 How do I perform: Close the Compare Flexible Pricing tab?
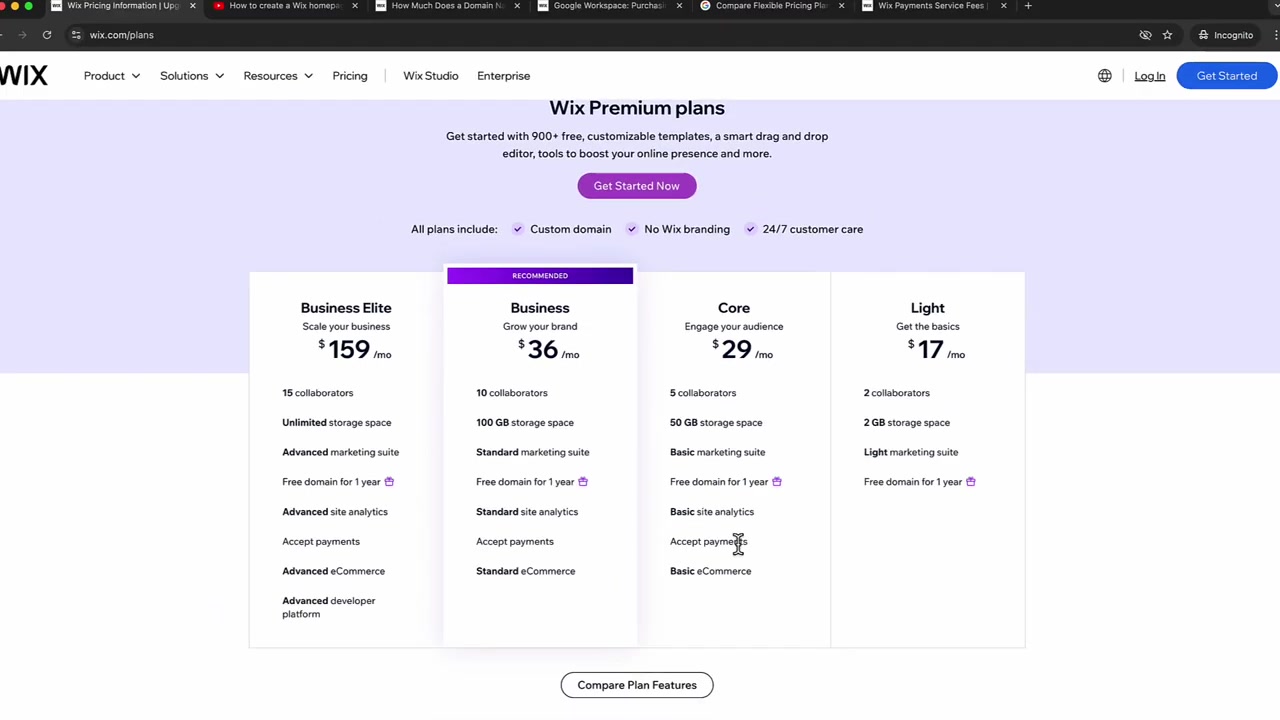(841, 6)
